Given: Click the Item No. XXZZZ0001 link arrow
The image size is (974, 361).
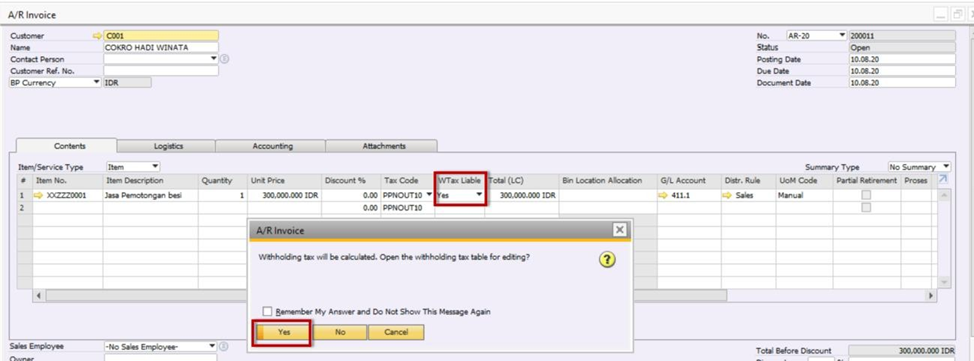Looking at the screenshot, I should [39, 195].
